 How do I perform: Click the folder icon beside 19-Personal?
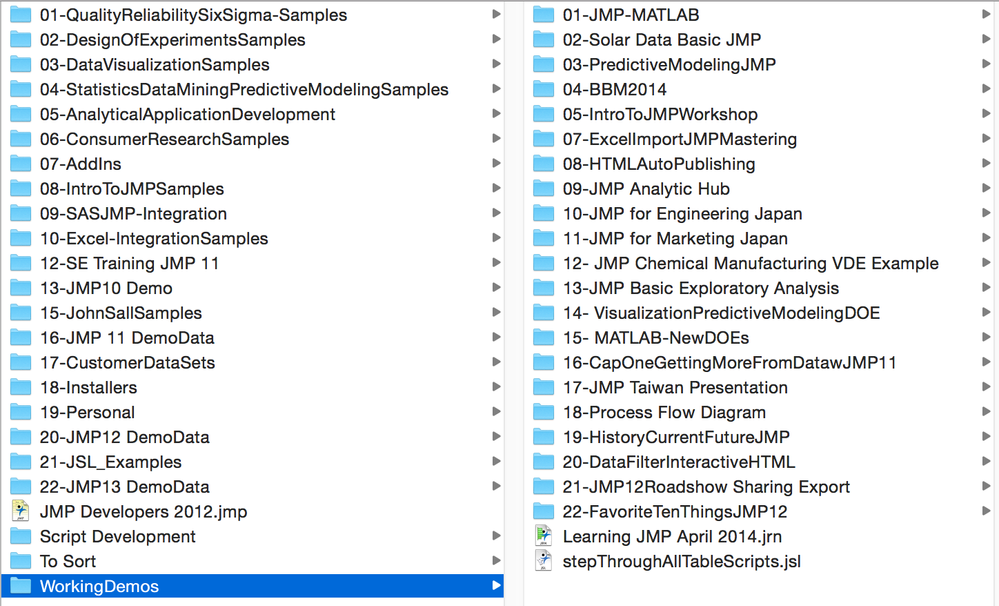[x=20, y=412]
